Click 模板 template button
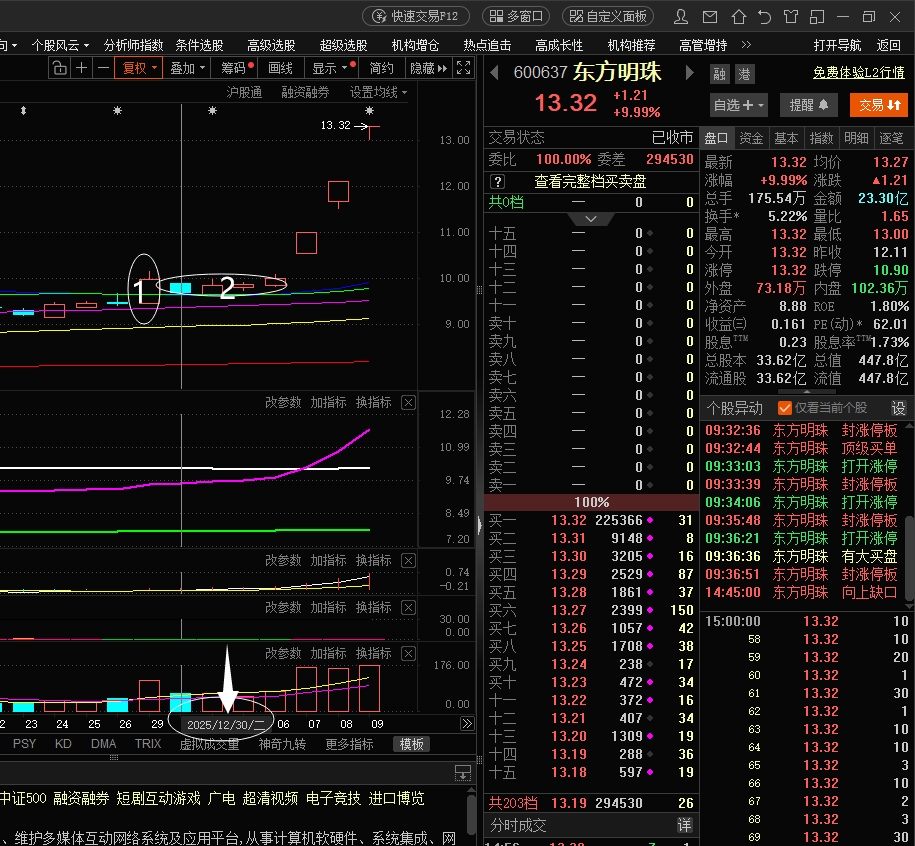This screenshot has height=846, width=915. 411,744
